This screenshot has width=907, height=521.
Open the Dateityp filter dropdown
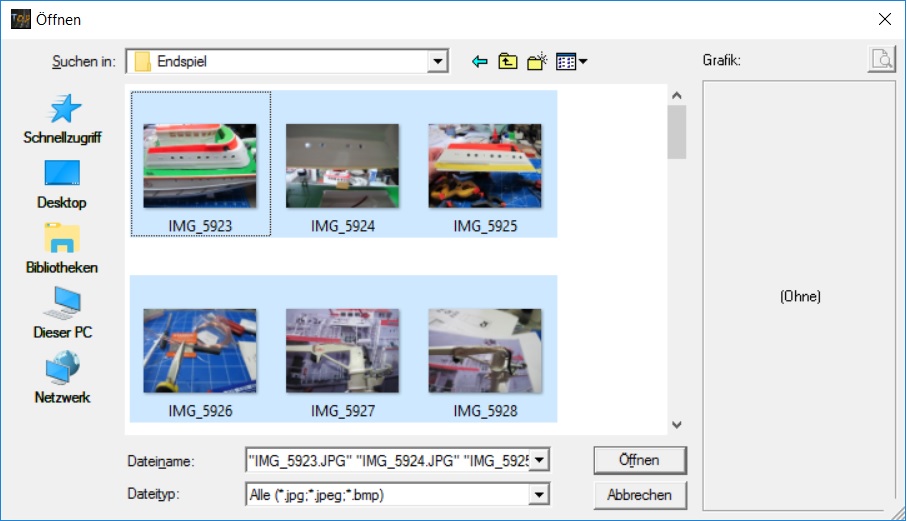click(540, 494)
